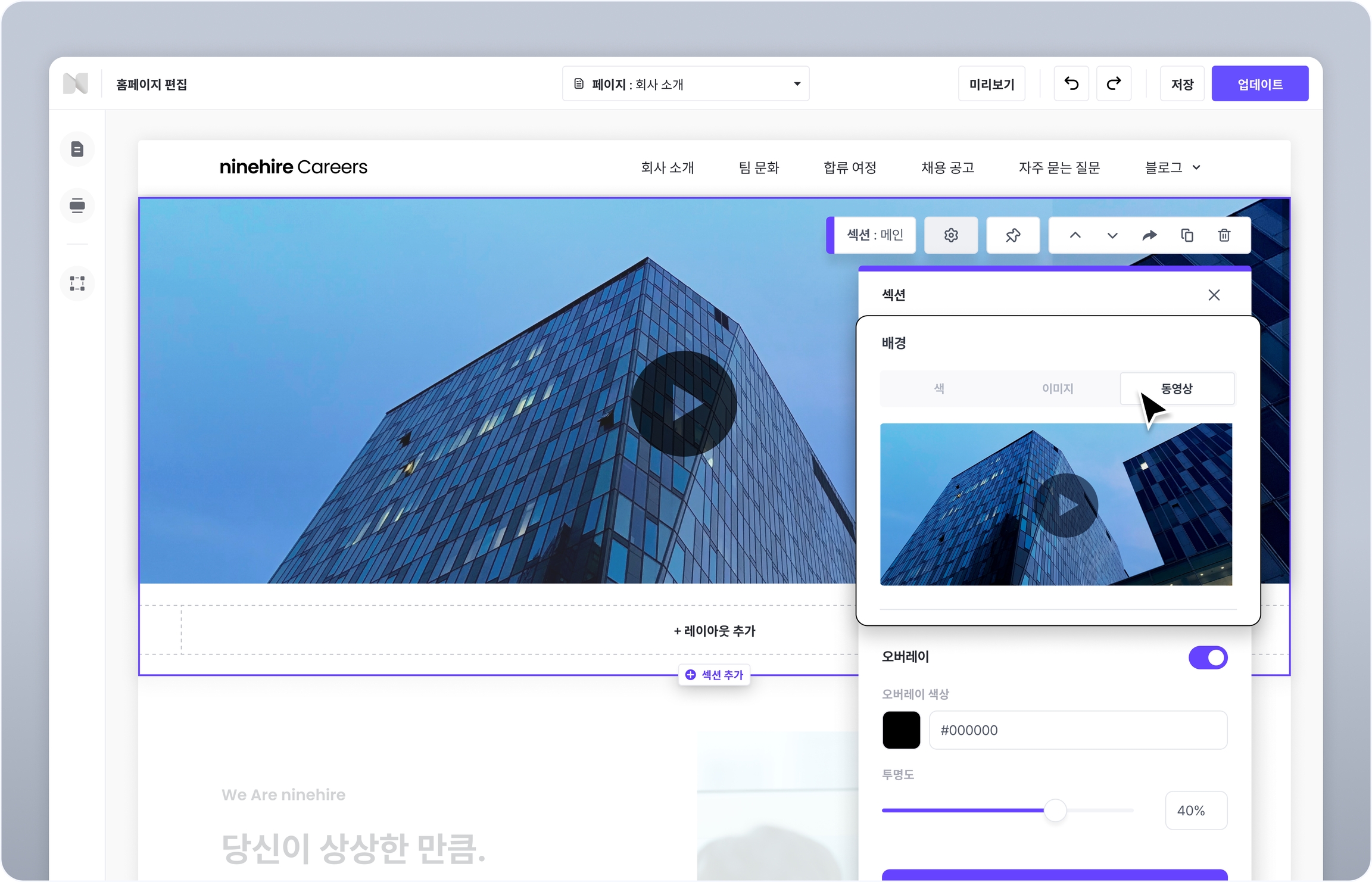Redo the last edit
The height and width of the screenshot is (882, 1372).
click(1114, 84)
